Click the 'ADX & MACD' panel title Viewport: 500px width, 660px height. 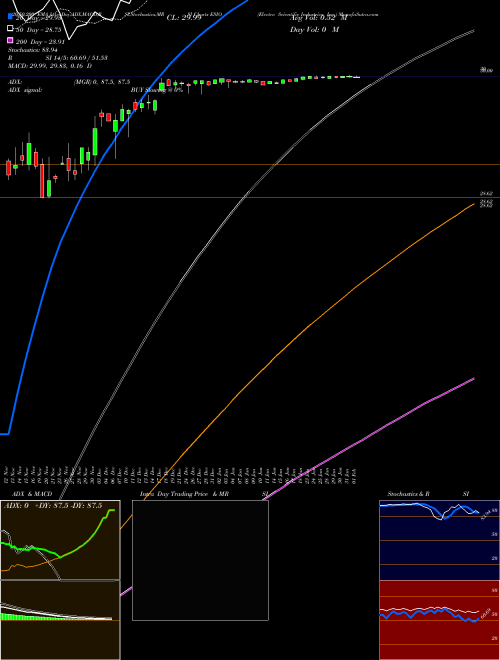32,494
